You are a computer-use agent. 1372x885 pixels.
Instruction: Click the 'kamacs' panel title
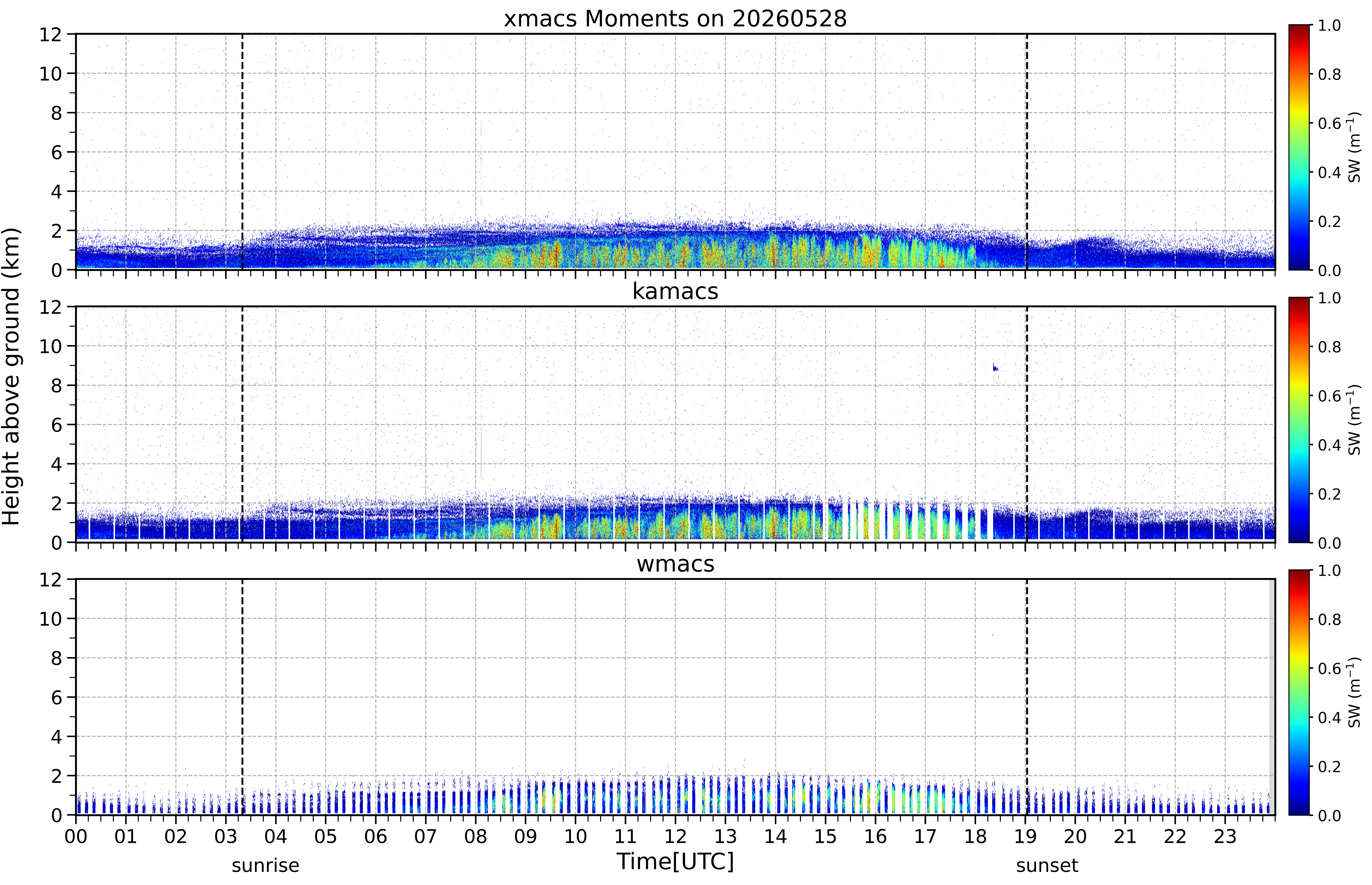point(675,291)
